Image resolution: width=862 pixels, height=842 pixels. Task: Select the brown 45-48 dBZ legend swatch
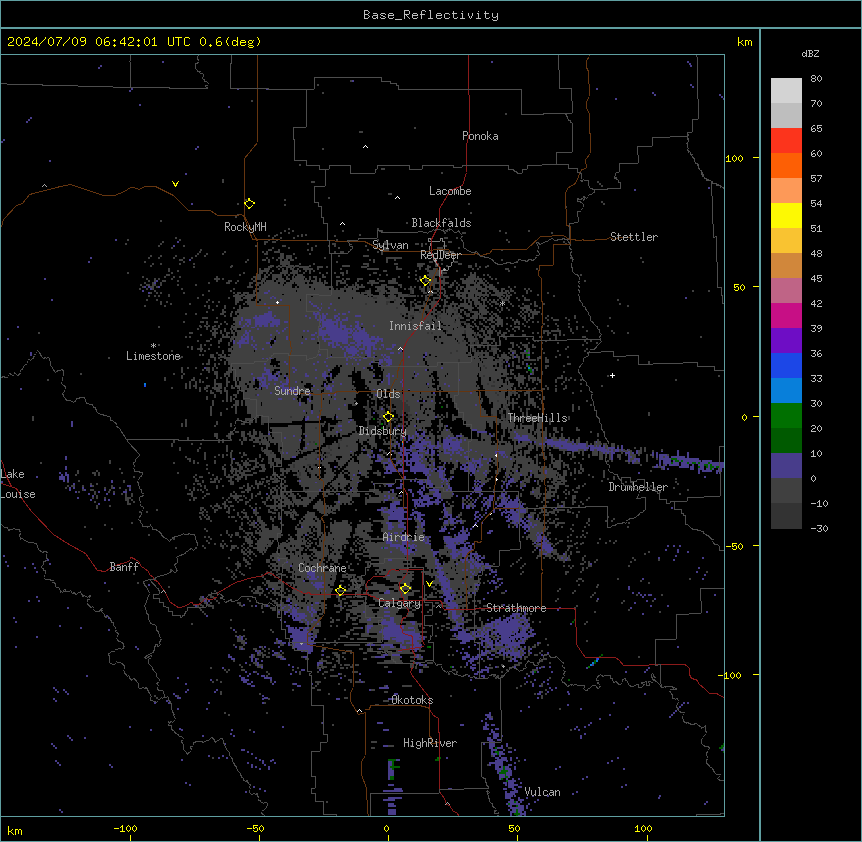(786, 265)
